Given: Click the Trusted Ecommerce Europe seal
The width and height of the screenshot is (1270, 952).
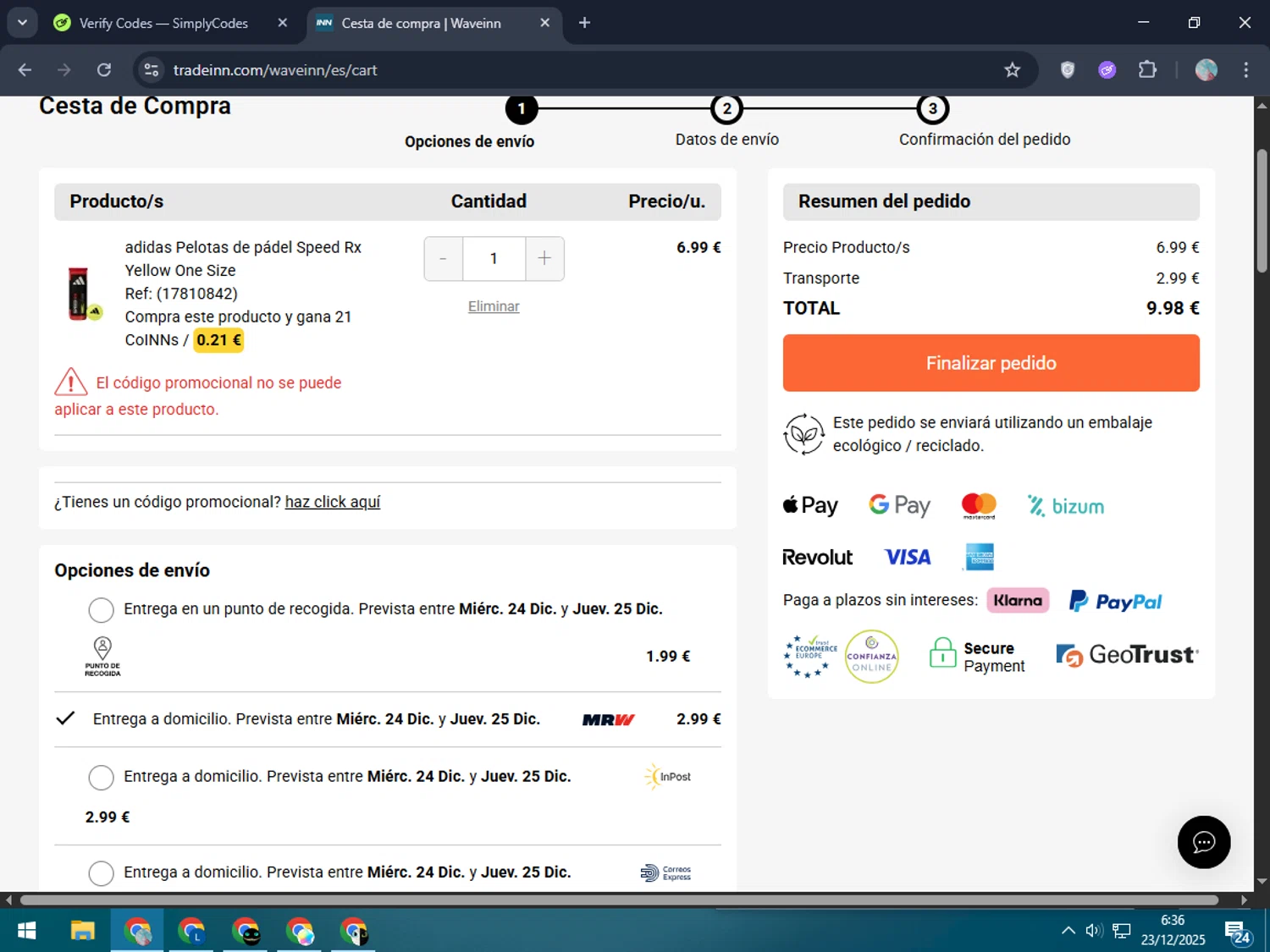Looking at the screenshot, I should (x=810, y=656).
